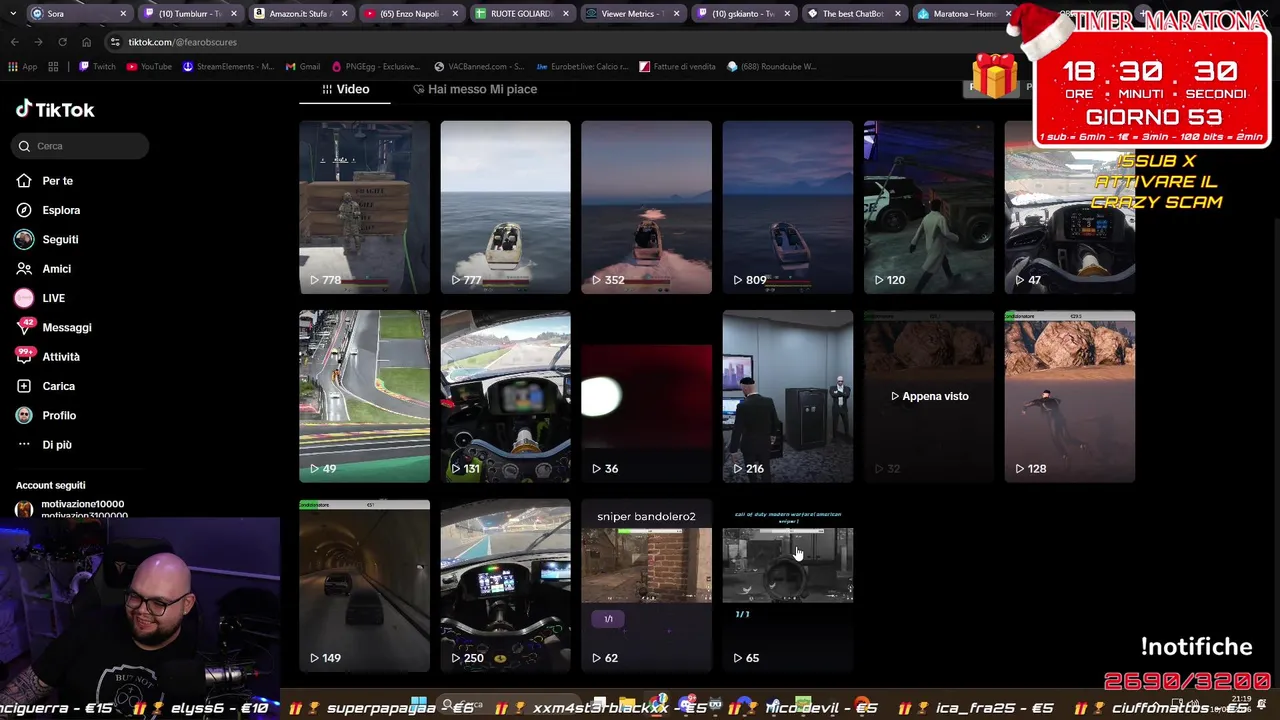The width and height of the screenshot is (1280, 720).
Task: Click the browser home icon
Action: [x=86, y=42]
